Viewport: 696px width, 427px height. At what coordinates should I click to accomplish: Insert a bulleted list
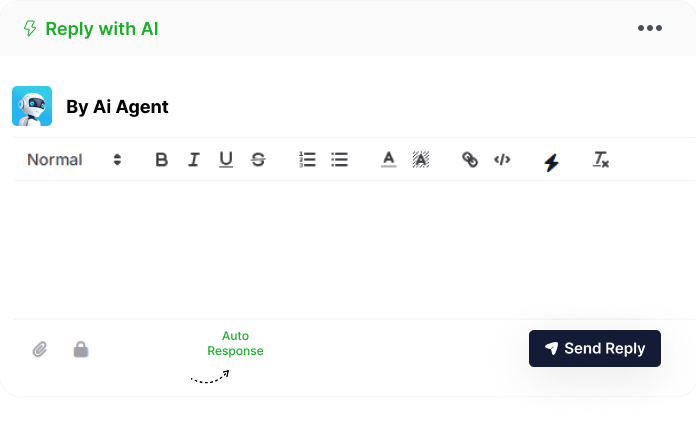coord(340,159)
